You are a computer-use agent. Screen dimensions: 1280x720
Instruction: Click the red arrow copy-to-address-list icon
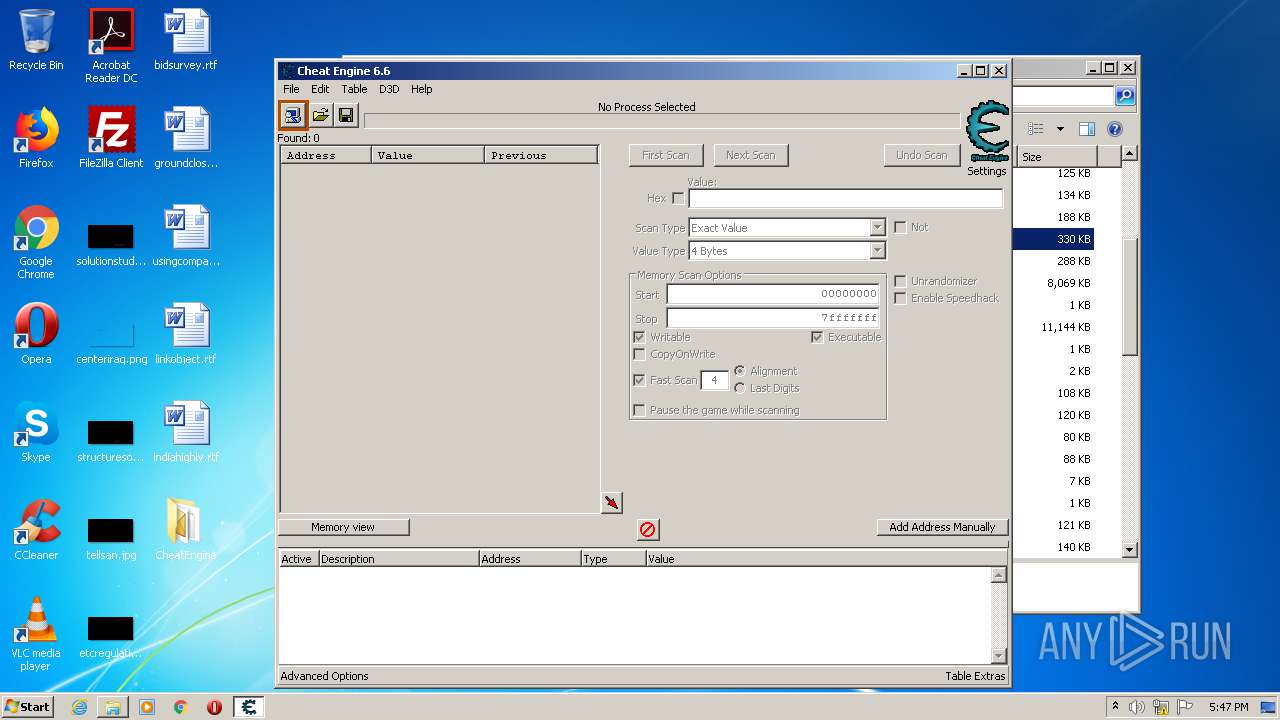coord(612,502)
